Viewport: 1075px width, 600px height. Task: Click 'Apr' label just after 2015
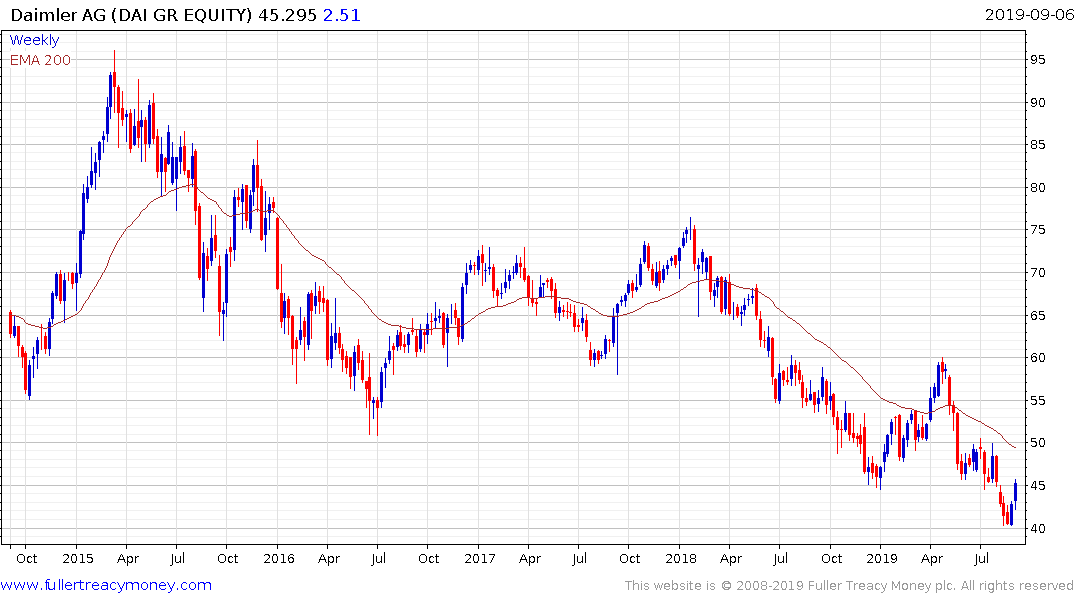tap(128, 558)
